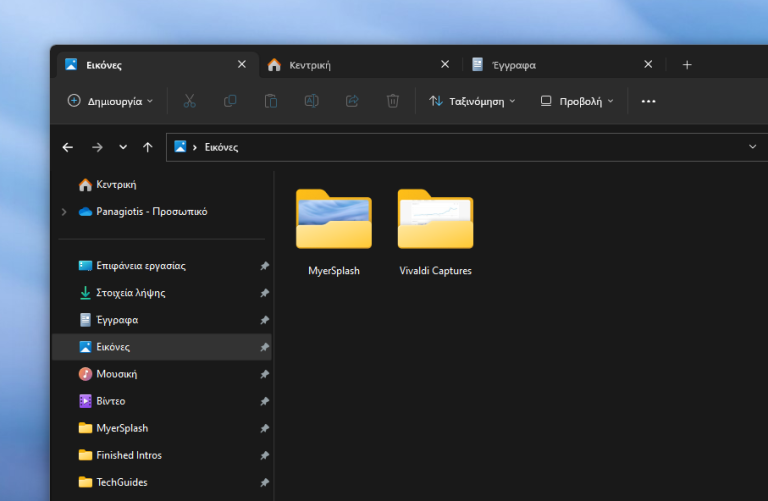
Task: Go up one folder level arrow
Action: coord(148,147)
